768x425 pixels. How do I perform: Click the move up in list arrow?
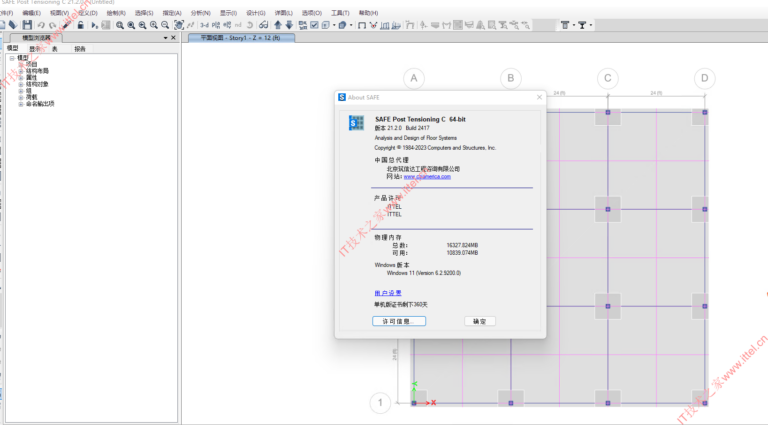tap(277, 24)
